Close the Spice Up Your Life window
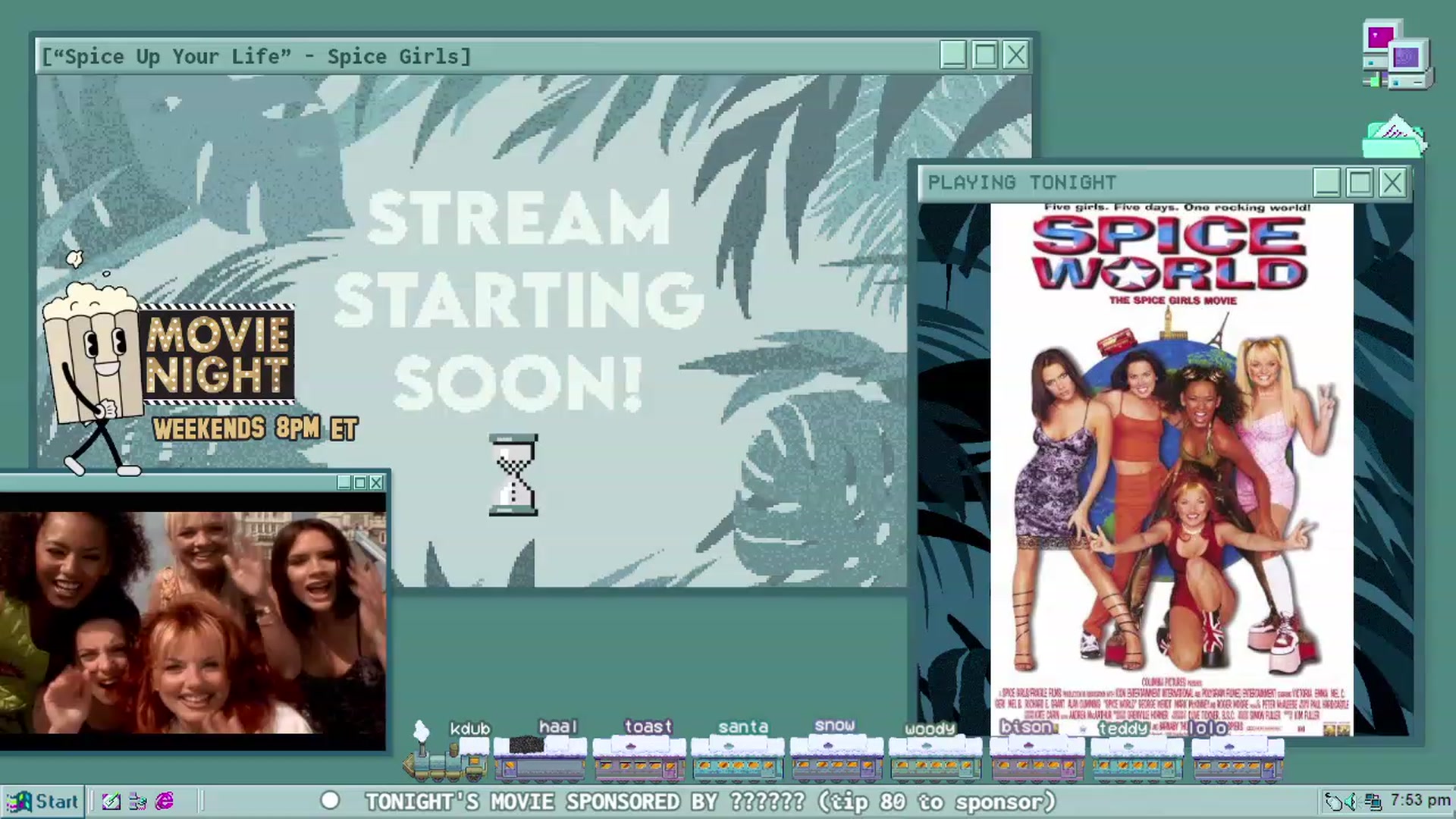This screenshot has height=819, width=1456. [1015, 55]
